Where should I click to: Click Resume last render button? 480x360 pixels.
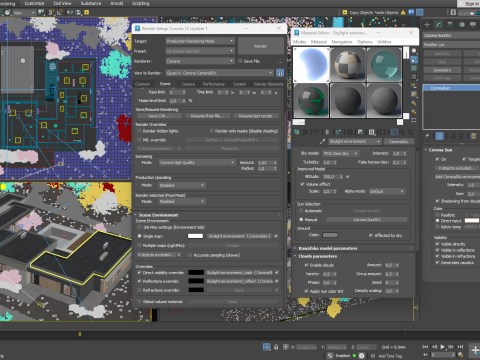[256, 116]
